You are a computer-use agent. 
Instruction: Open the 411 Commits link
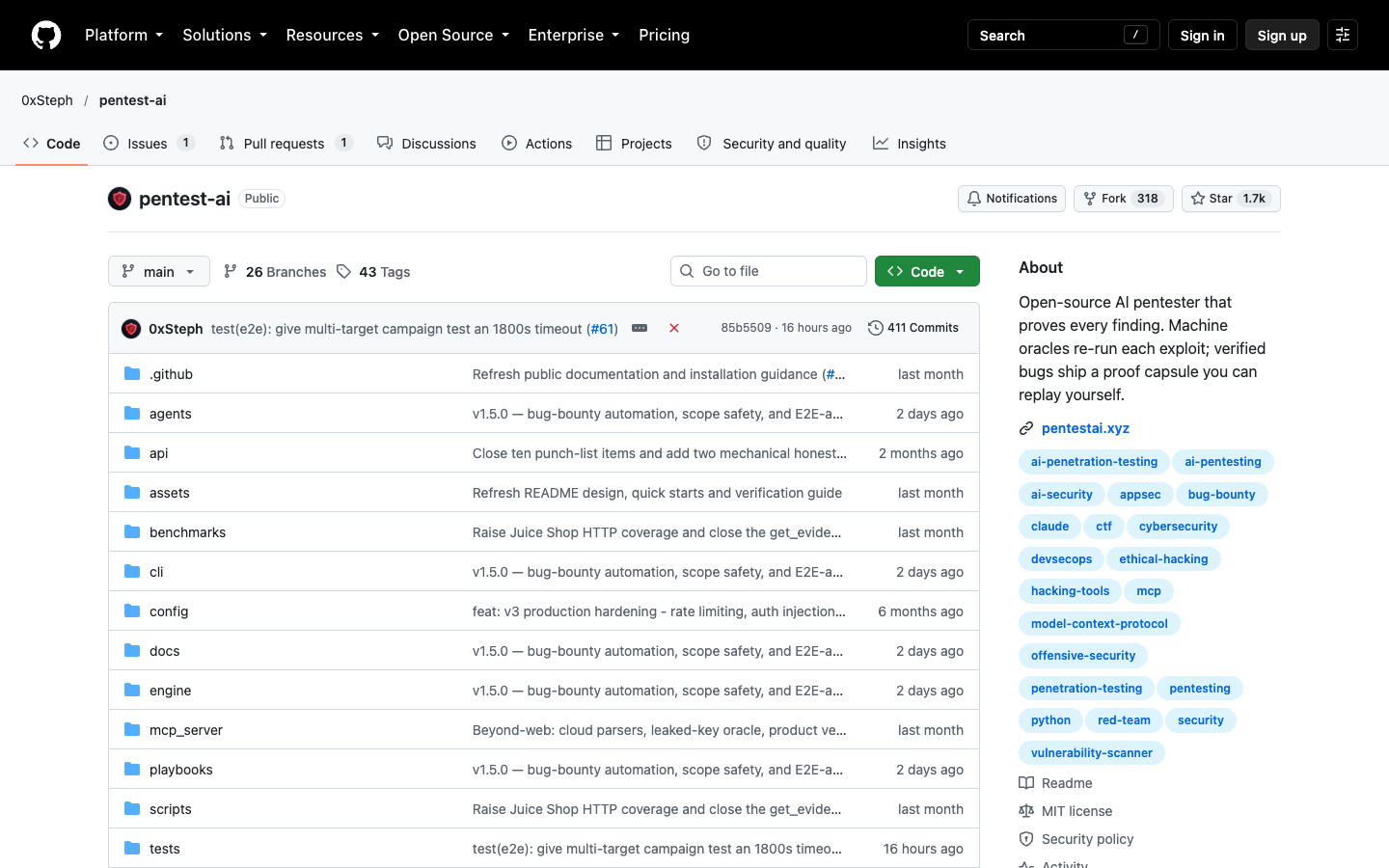[x=913, y=328]
